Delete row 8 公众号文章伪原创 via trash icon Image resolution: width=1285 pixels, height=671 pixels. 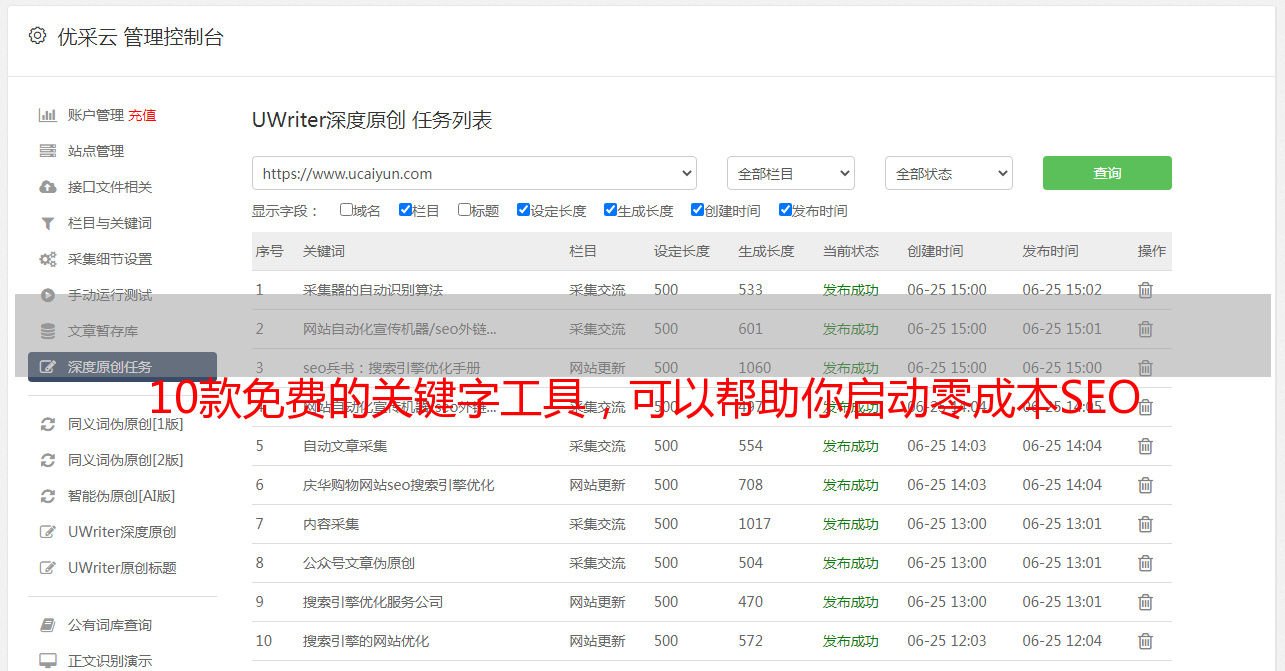1146,563
